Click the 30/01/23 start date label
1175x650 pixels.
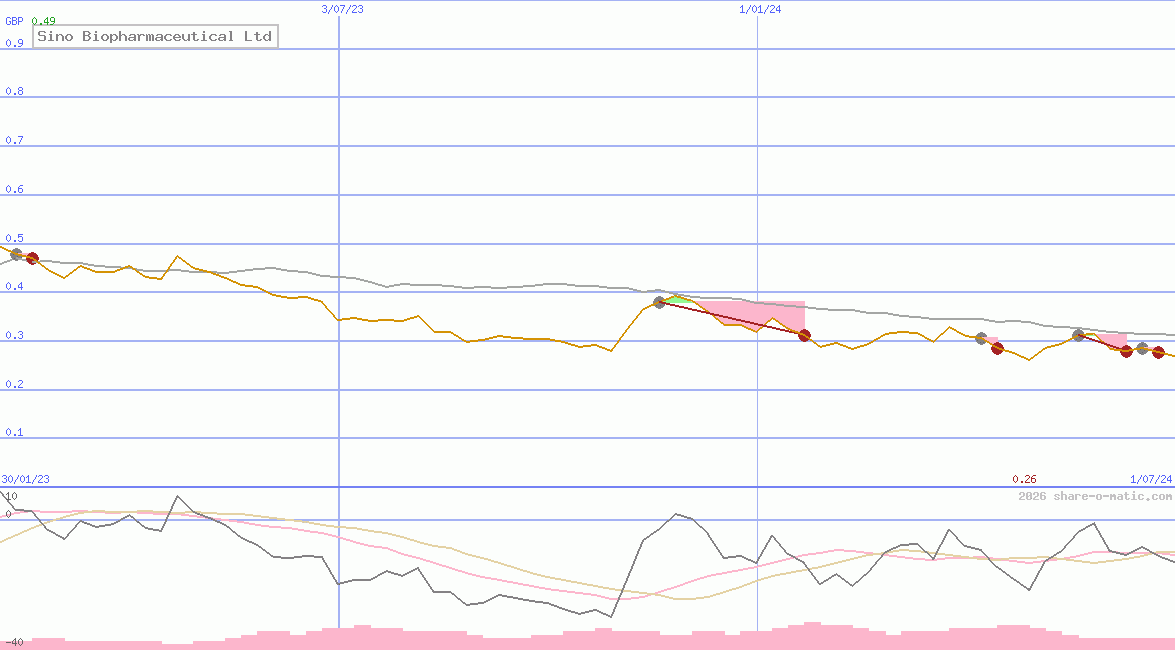click(24, 479)
